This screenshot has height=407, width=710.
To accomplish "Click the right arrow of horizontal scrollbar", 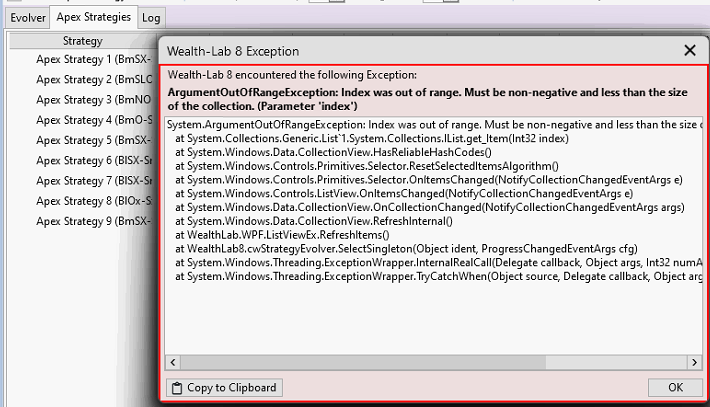I will coord(695,362).
